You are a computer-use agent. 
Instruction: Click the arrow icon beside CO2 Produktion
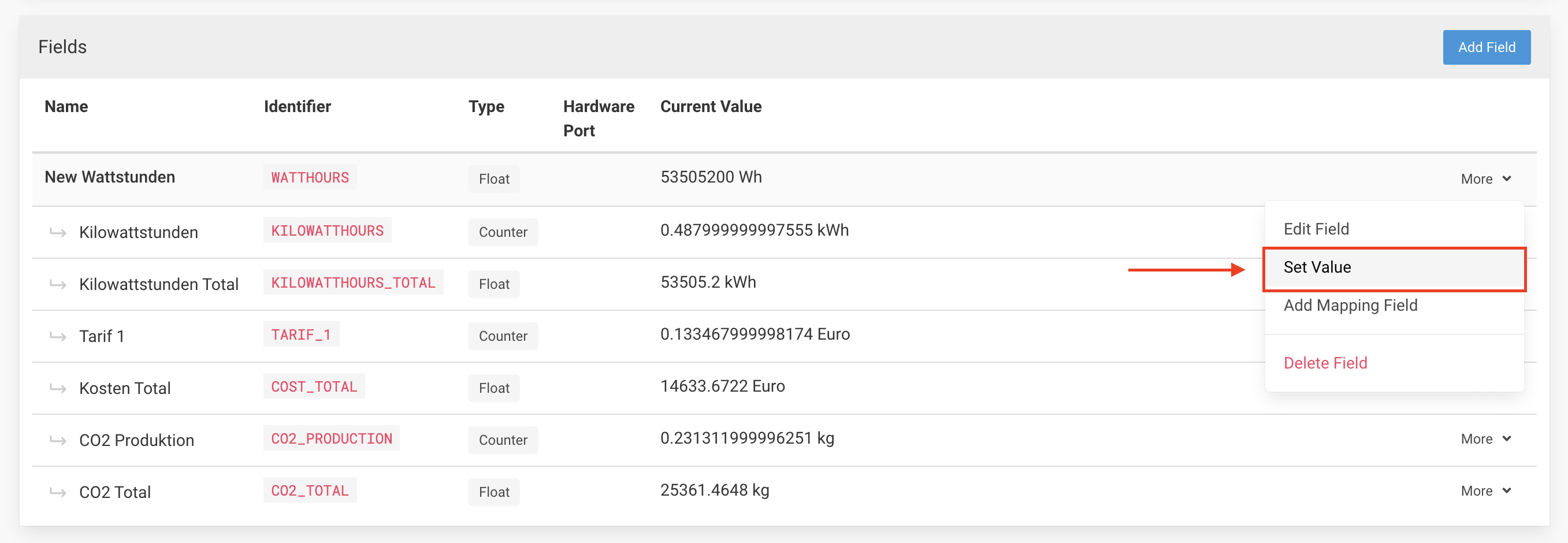coord(58,440)
